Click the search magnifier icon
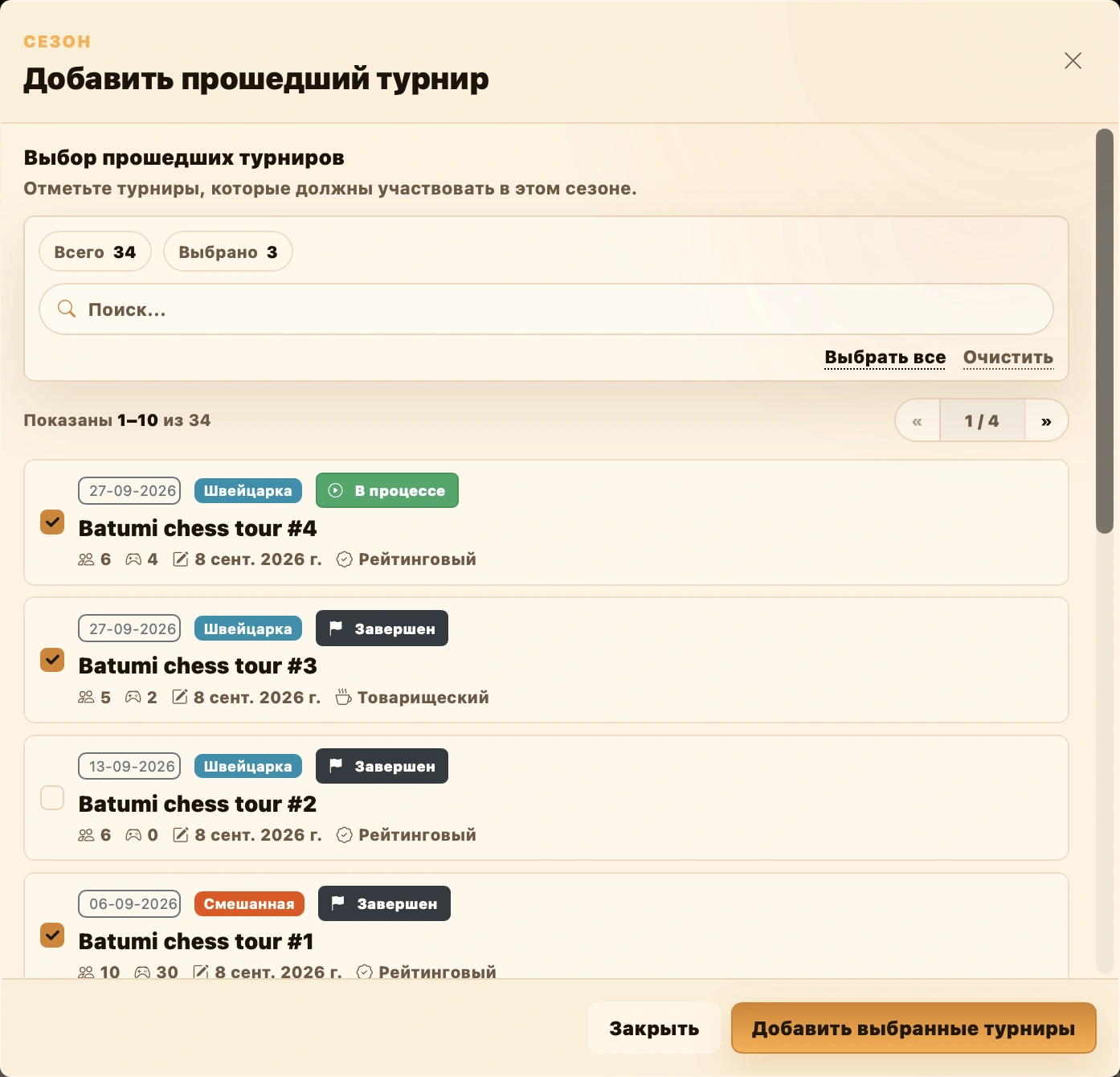The image size is (1120, 1077). [67, 309]
